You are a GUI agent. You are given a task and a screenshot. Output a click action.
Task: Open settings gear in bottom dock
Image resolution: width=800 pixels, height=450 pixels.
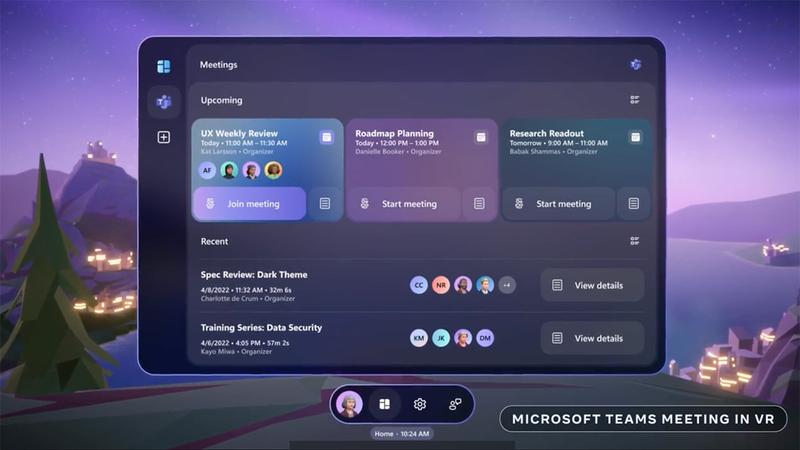420,404
